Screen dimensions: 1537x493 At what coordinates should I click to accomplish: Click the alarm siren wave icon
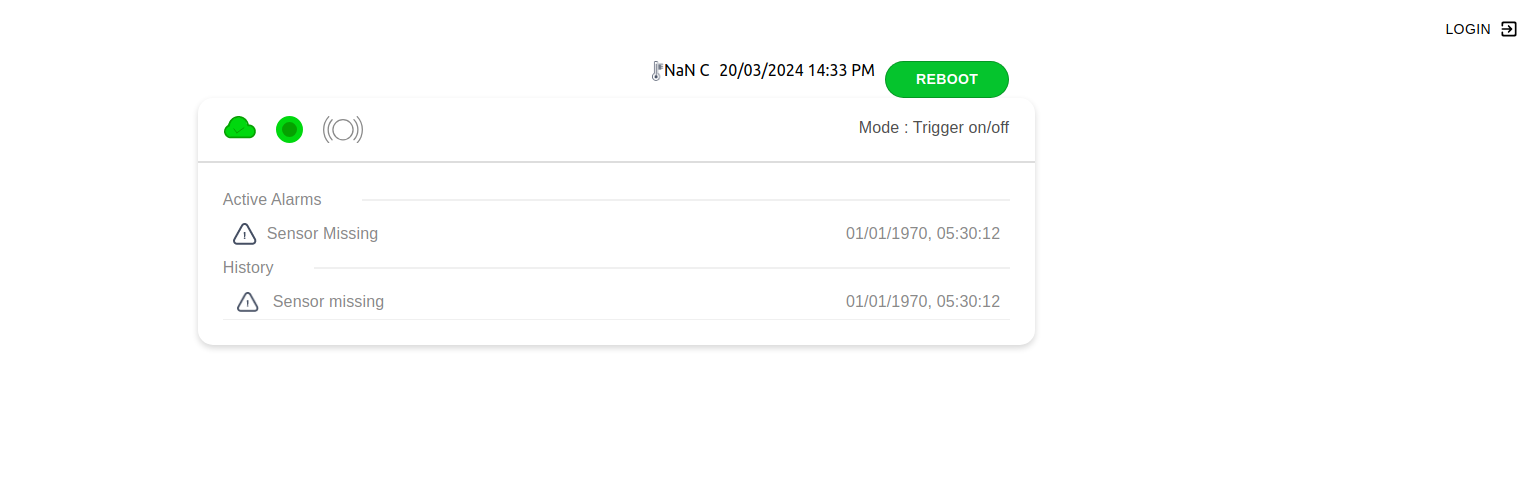(x=343, y=129)
